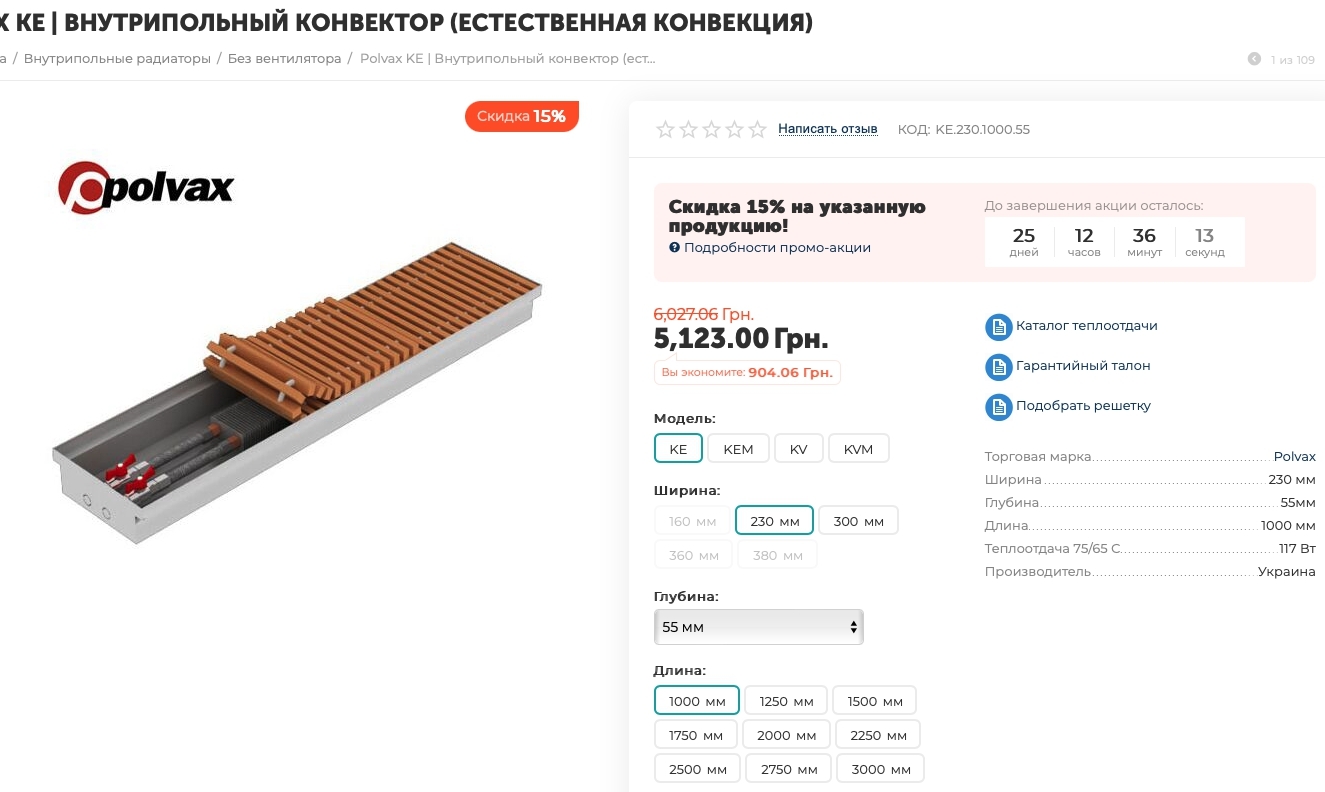The width and height of the screenshot is (1325, 792).
Task: Go to Внутрипольные радиаторы breadcrumb
Action: (117, 59)
